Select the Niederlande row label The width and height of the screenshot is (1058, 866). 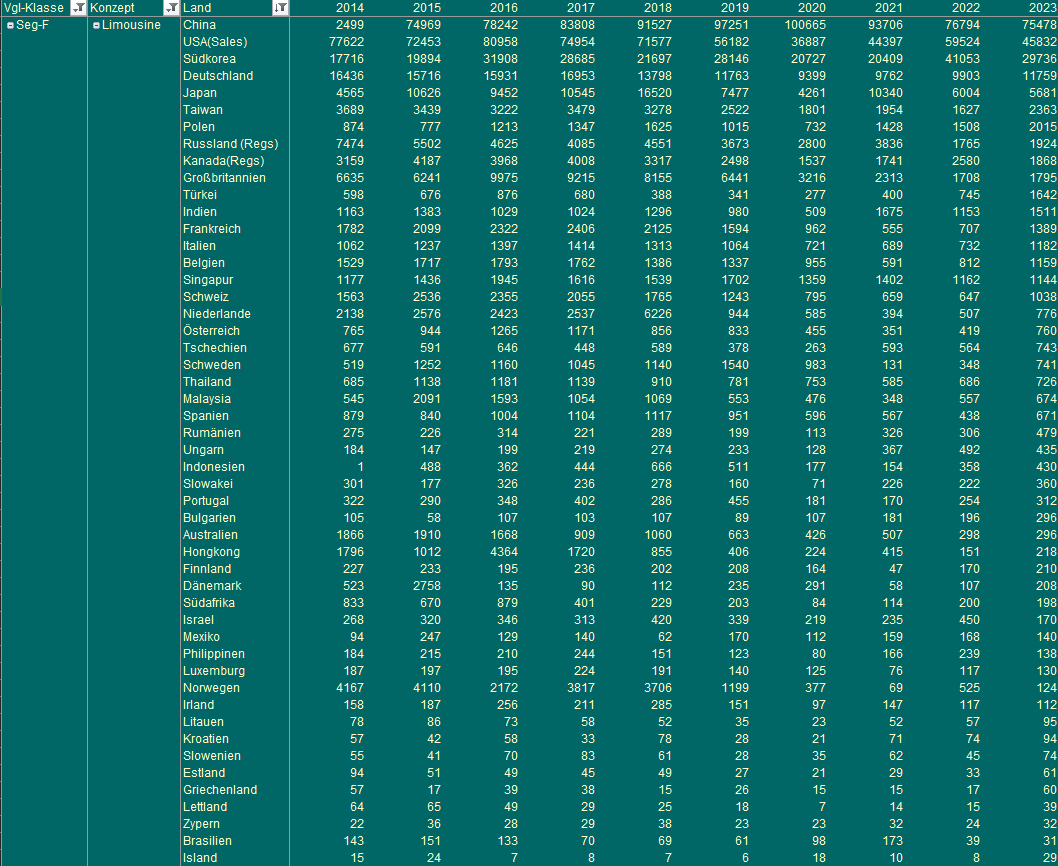click(217, 314)
